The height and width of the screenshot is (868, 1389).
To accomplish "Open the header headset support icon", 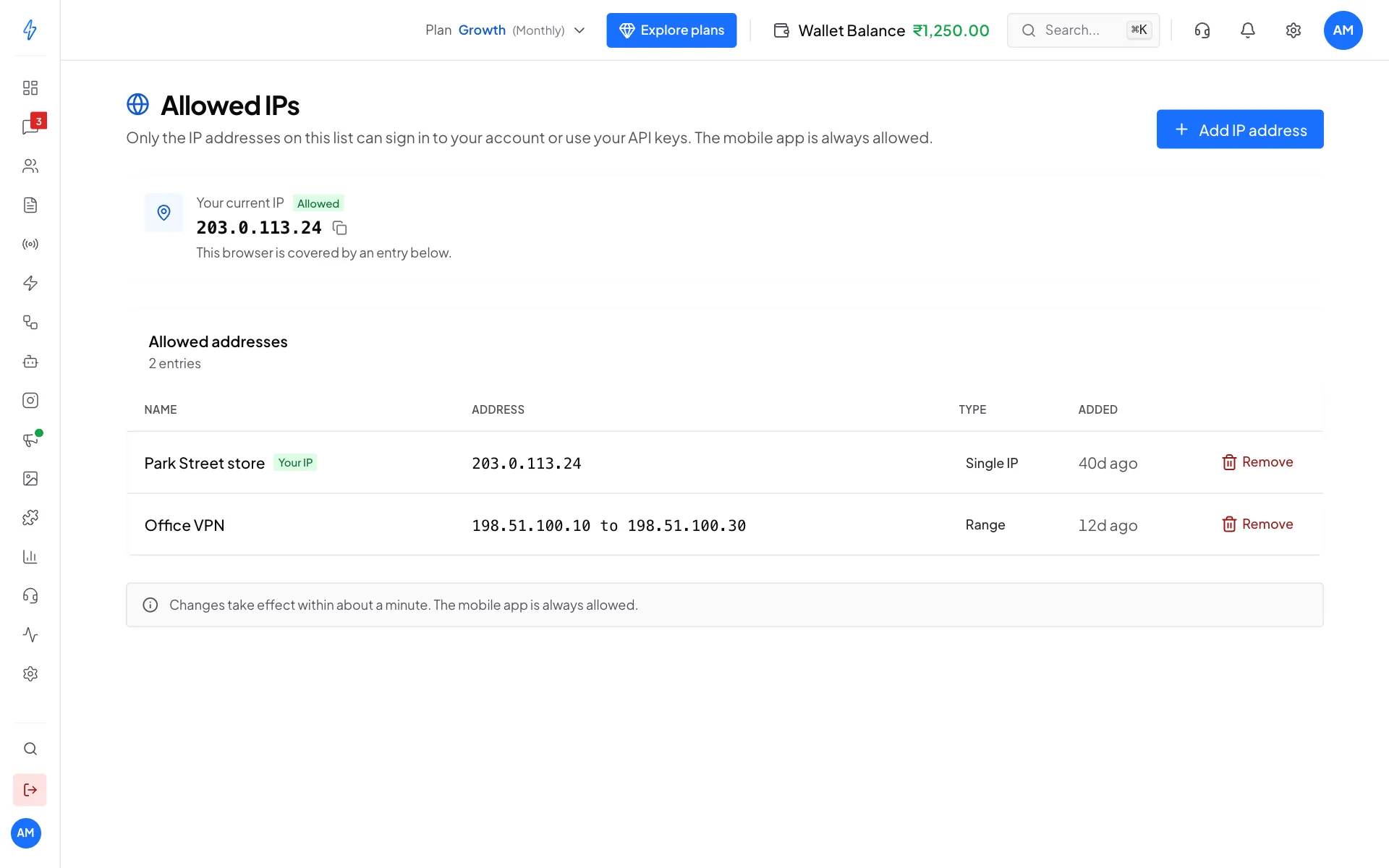I will 1202,30.
